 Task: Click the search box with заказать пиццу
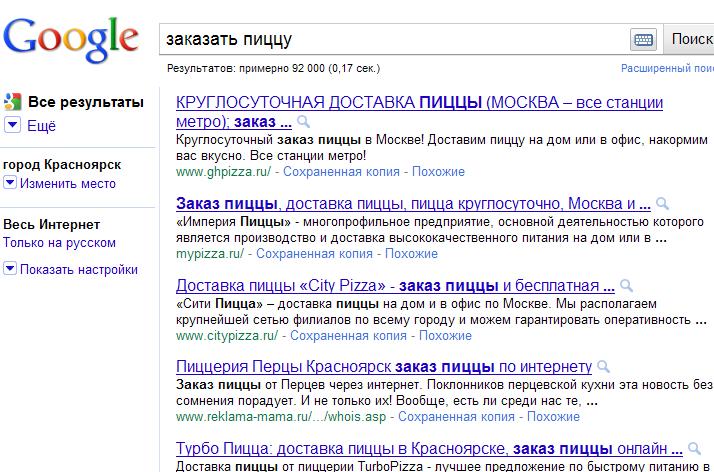coord(394,39)
